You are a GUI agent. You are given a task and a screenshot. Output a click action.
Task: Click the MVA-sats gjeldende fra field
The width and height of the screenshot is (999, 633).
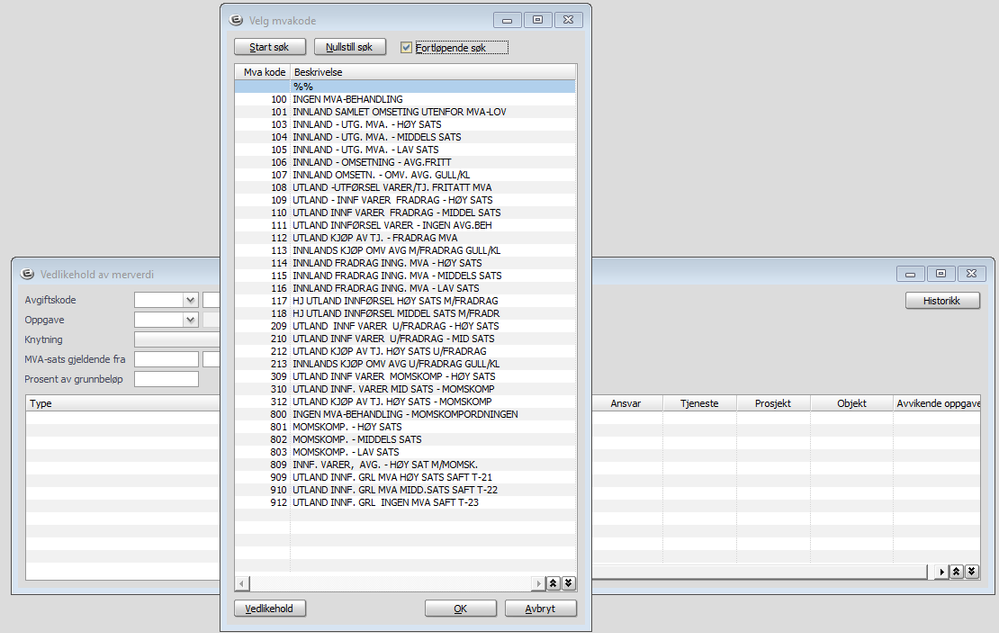(166, 359)
